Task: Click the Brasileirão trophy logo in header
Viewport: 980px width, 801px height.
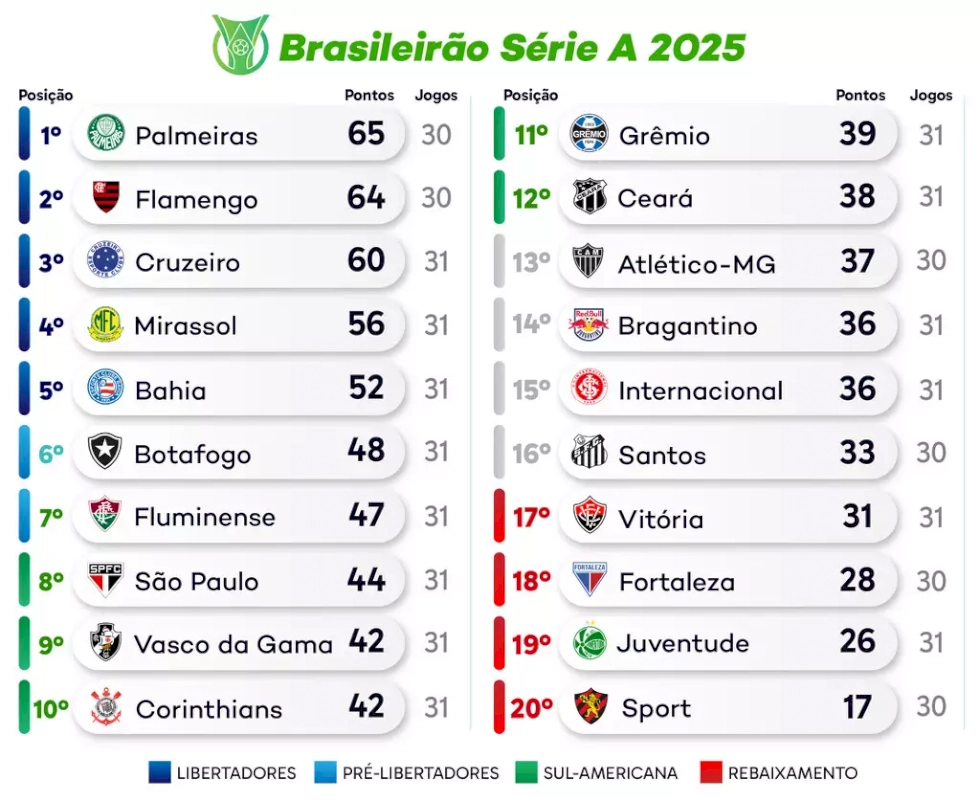Action: [240, 45]
